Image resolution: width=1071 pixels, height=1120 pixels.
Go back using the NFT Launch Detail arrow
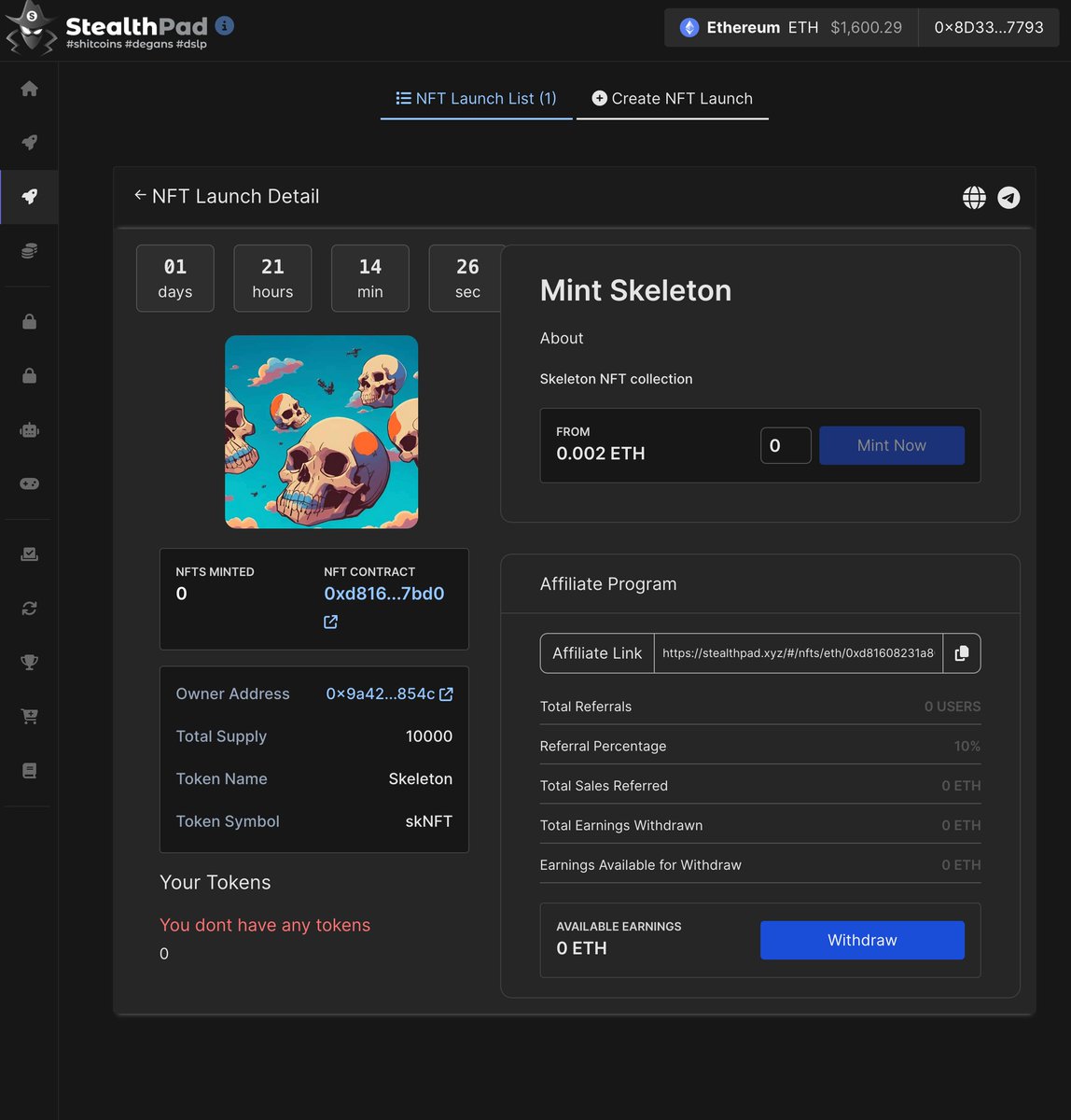(x=140, y=195)
